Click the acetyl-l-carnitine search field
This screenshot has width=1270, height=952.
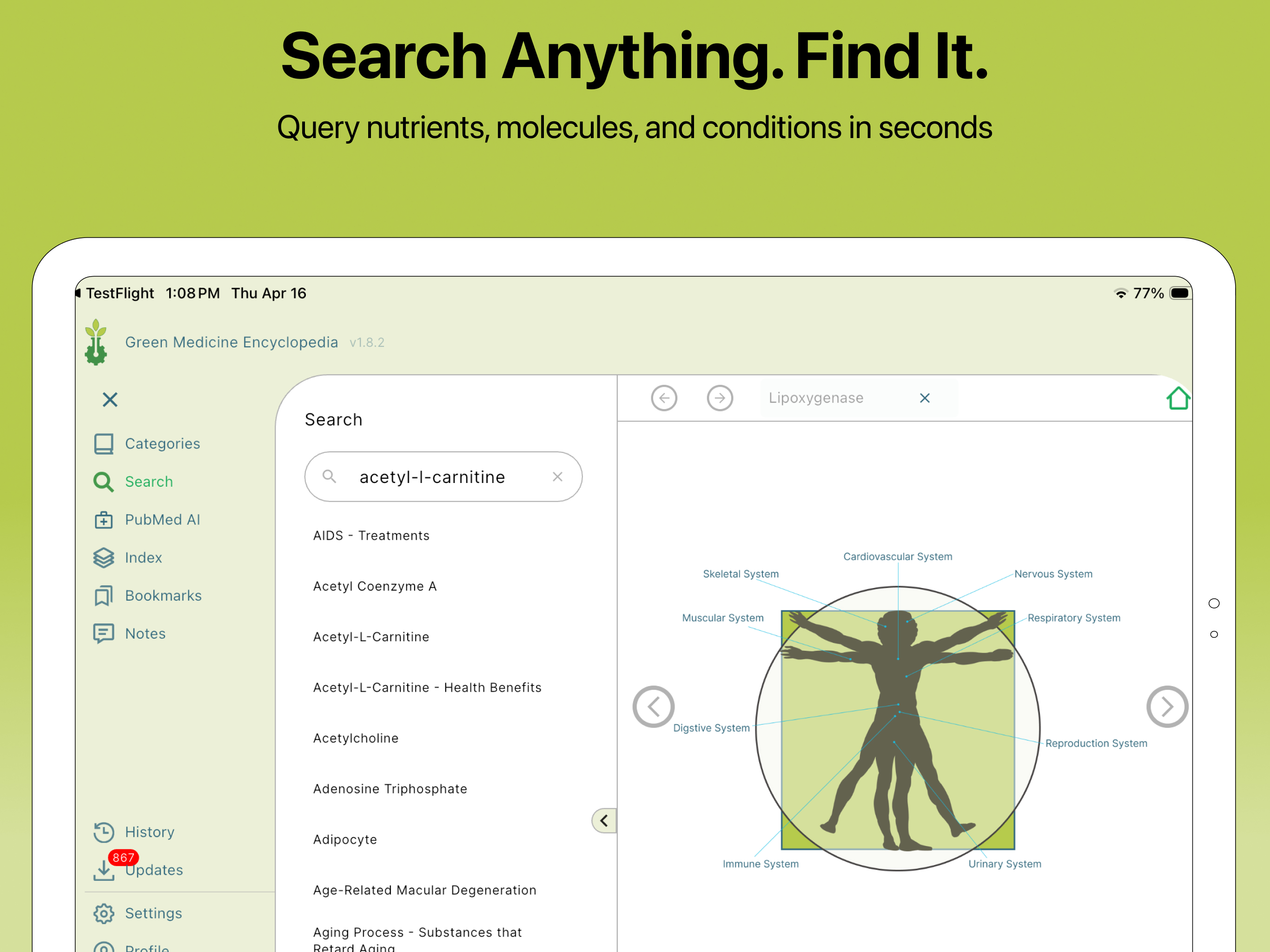[x=443, y=476]
